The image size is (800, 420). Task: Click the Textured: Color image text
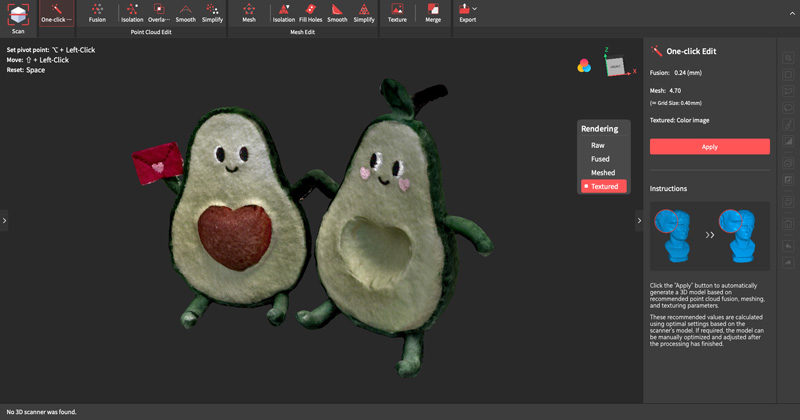[x=679, y=120]
